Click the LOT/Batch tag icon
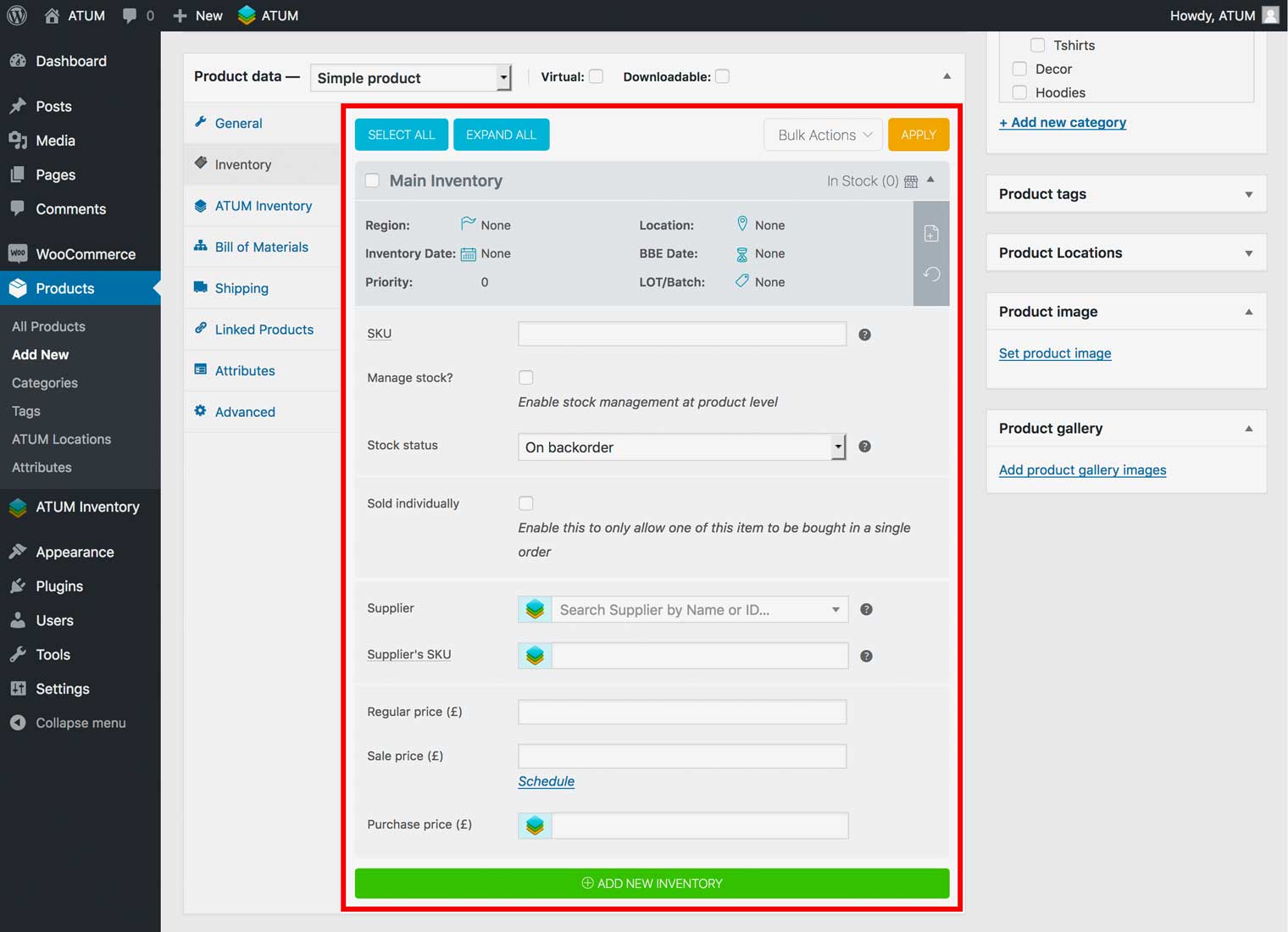The height and width of the screenshot is (932, 1288). 741,281
